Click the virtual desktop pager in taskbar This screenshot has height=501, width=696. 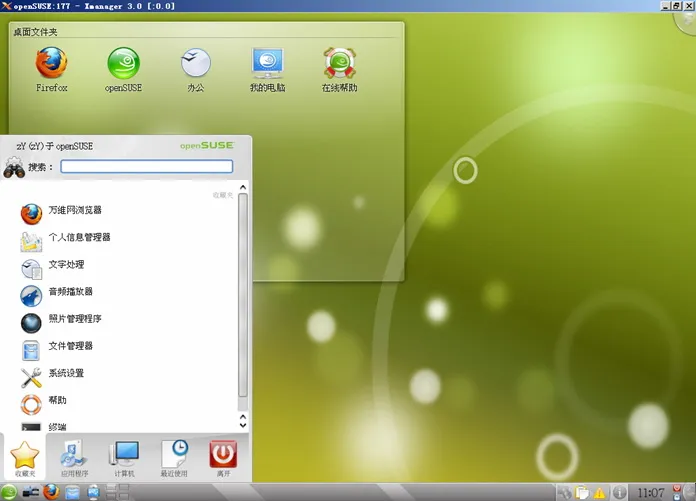coord(118,492)
